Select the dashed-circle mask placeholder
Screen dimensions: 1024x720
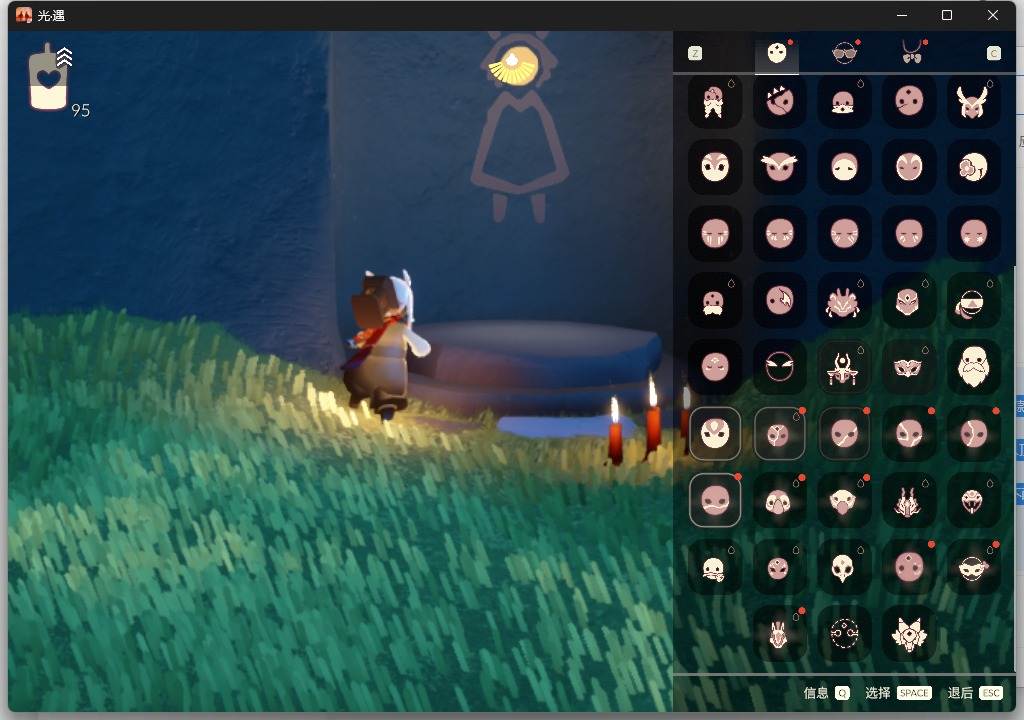(844, 634)
